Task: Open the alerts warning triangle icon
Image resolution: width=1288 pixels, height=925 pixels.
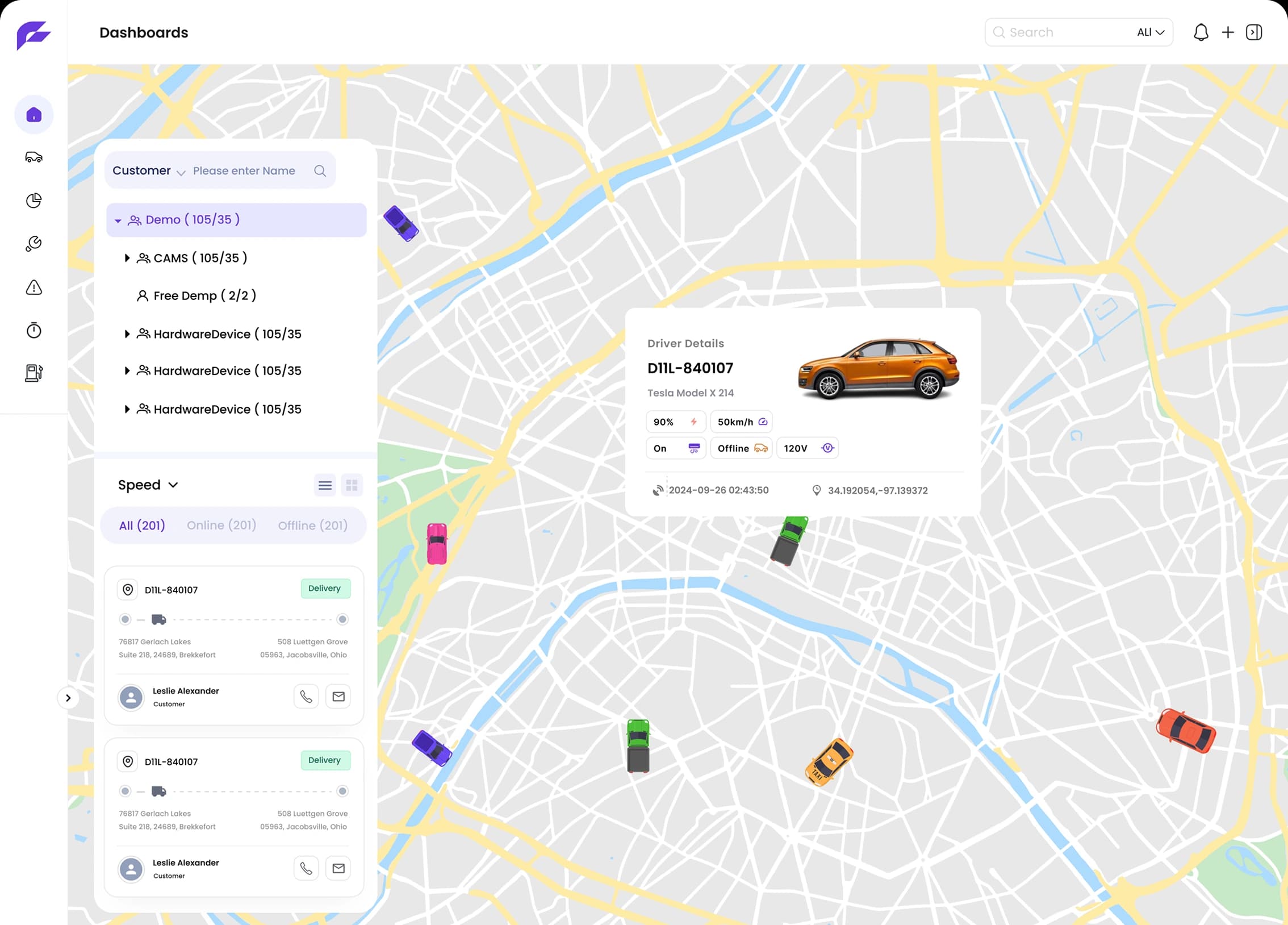Action: [x=34, y=287]
